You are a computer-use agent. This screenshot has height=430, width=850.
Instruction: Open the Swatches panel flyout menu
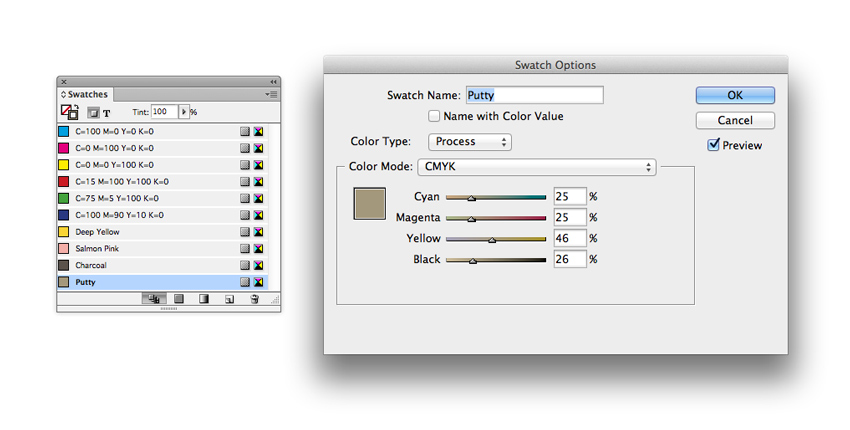(x=271, y=94)
